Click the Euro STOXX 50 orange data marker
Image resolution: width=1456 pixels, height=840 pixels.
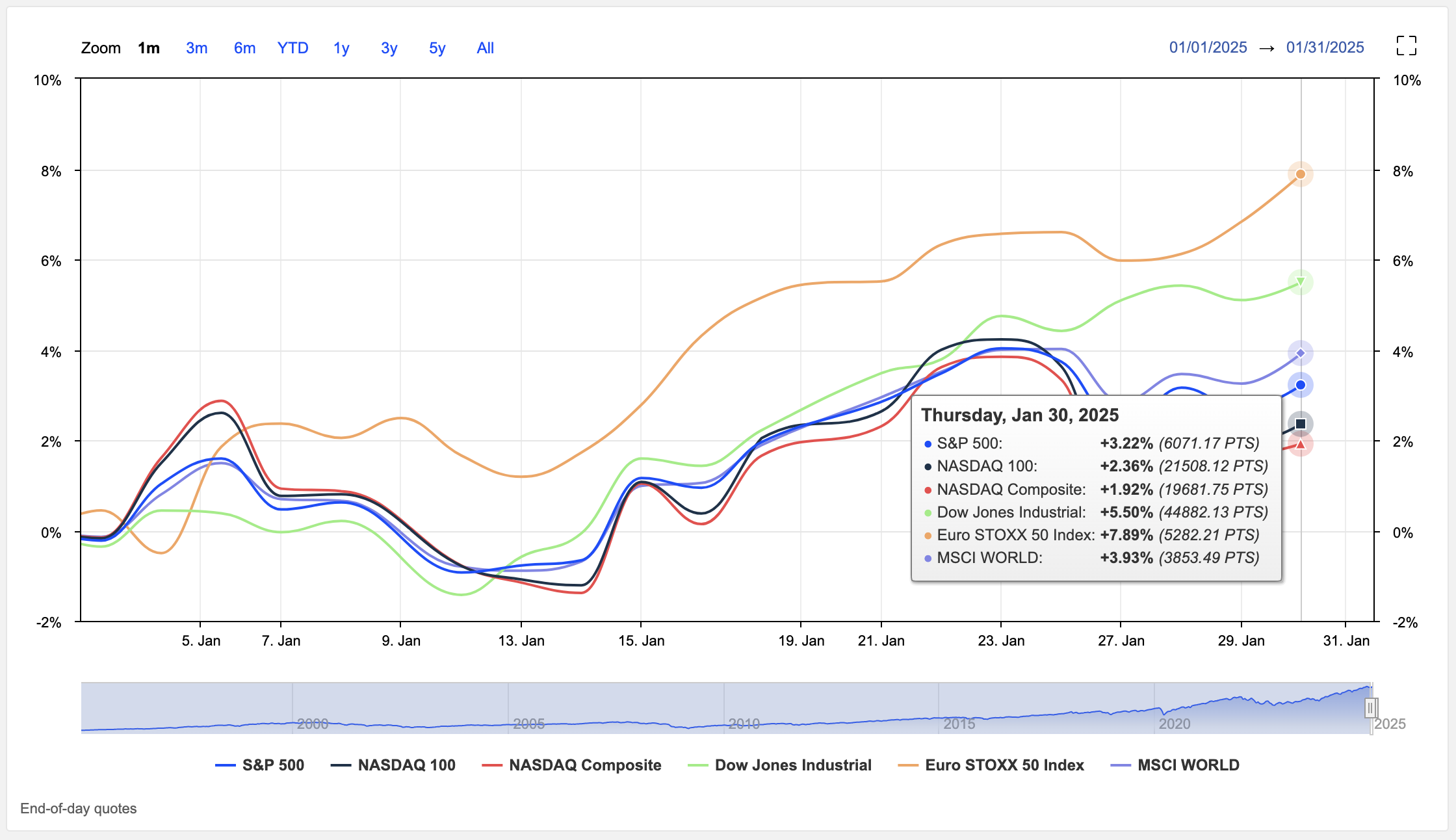pos(1301,174)
